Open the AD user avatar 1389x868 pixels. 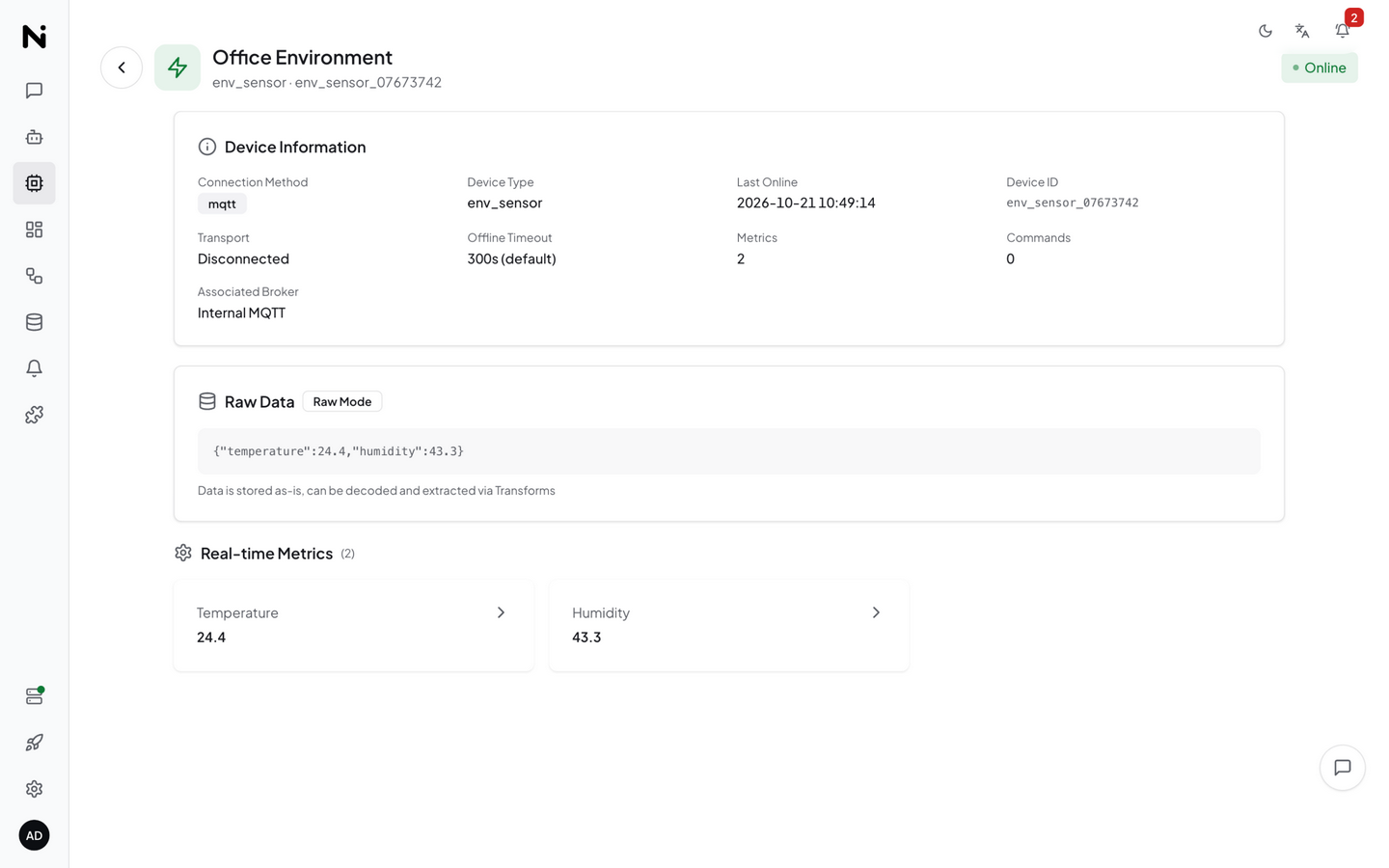click(x=34, y=835)
